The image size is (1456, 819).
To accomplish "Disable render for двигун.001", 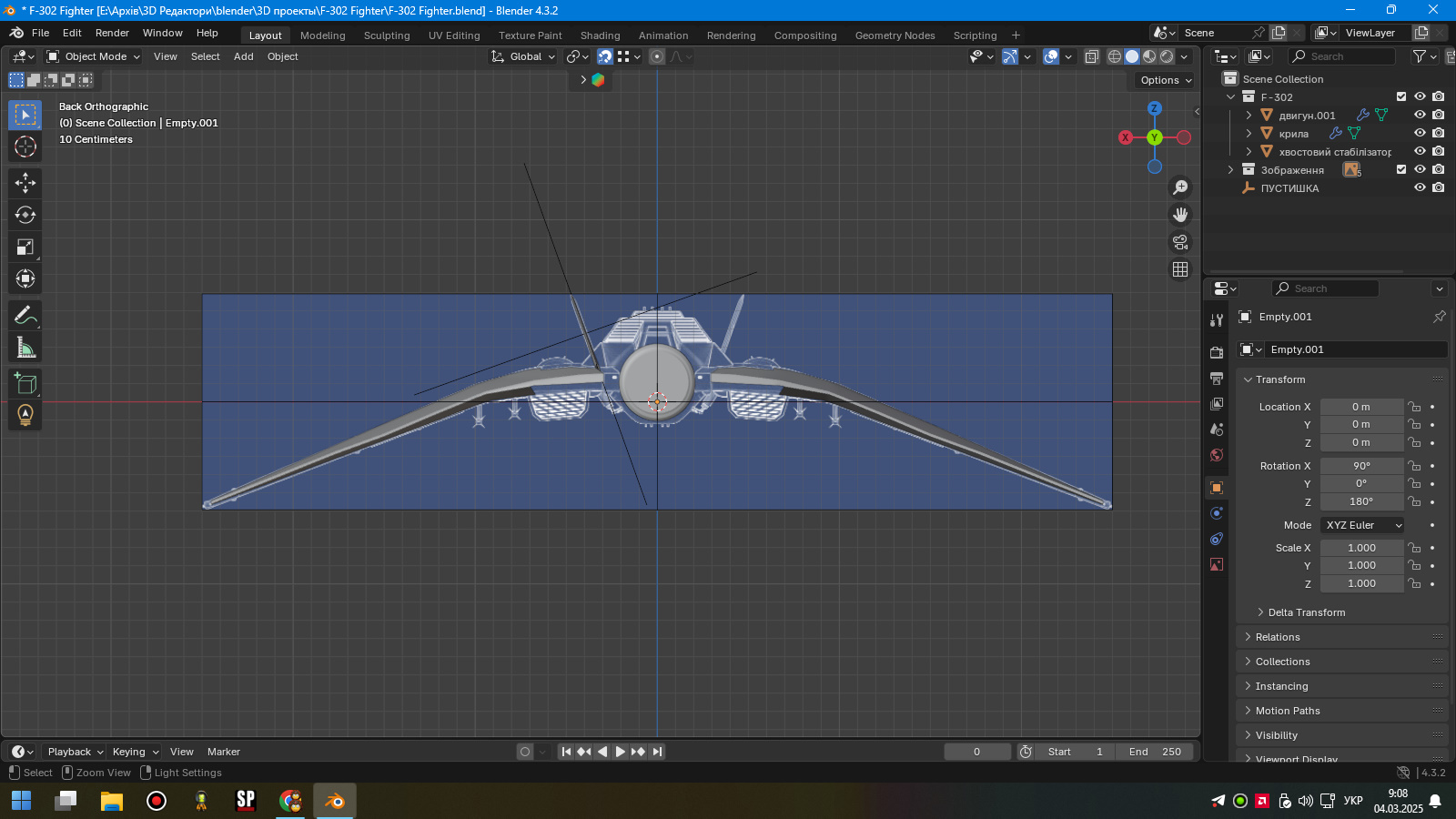I will click(1438, 116).
